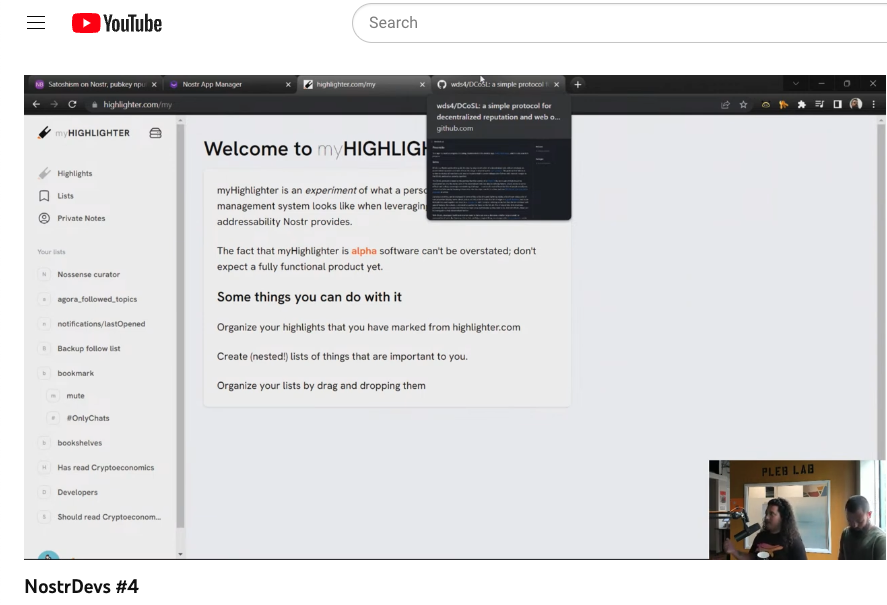Open the tab search chevron dropdown
887x605 pixels.
click(x=796, y=84)
